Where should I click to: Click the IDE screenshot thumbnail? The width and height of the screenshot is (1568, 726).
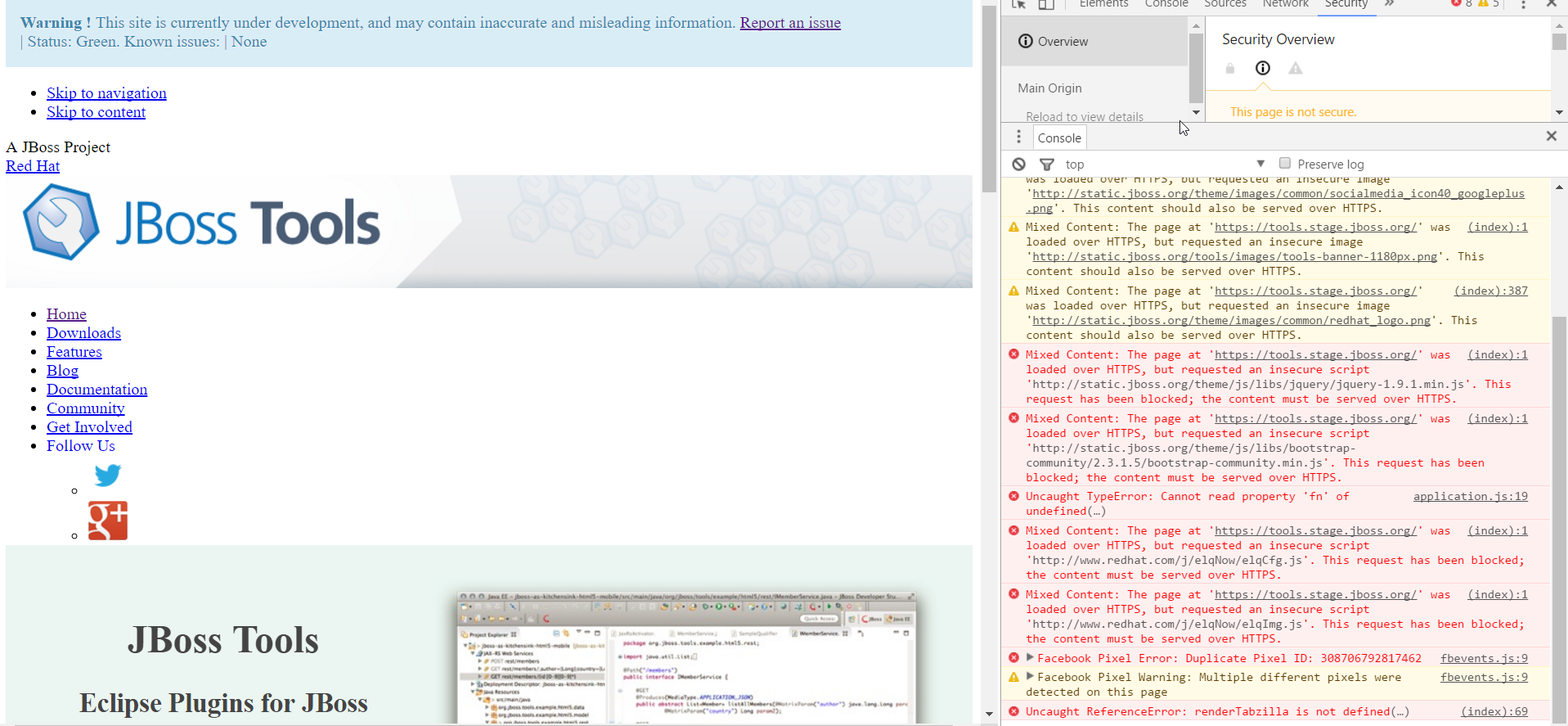687,657
